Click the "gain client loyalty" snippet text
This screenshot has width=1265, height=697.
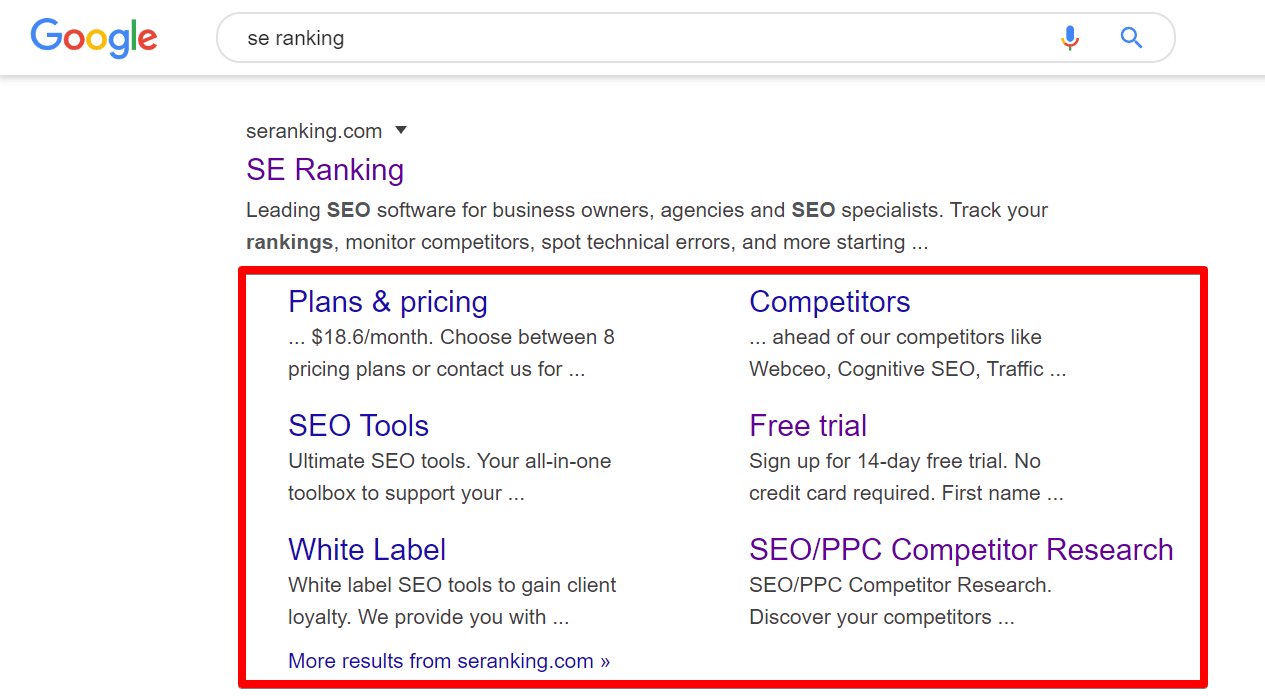[x=452, y=601]
